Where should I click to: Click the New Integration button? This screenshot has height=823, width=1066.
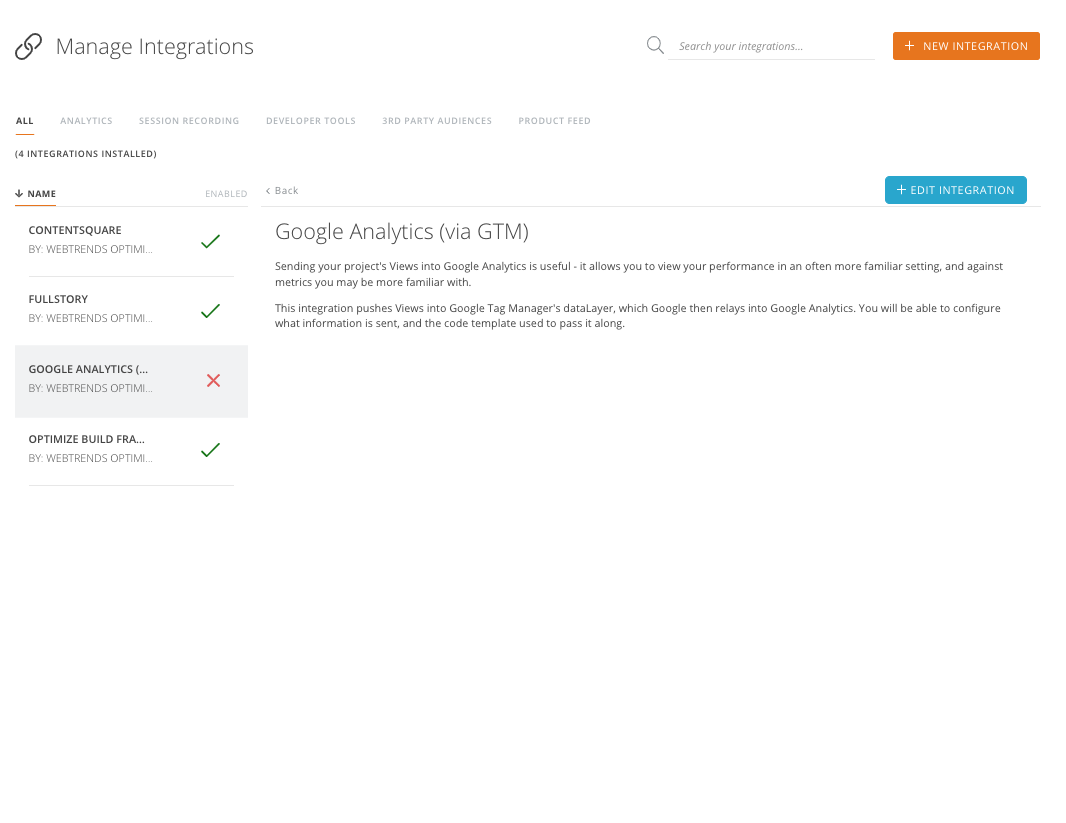coord(966,46)
